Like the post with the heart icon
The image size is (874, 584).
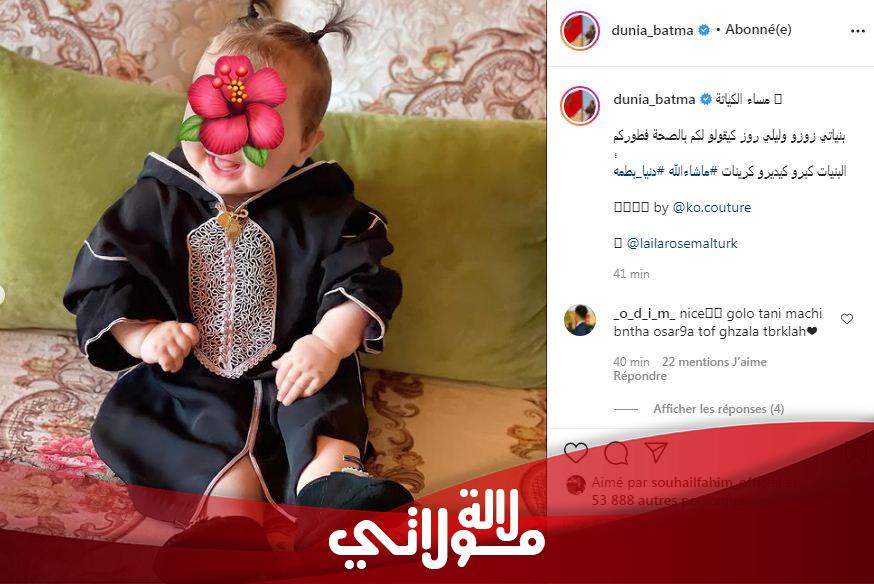pyautogui.click(x=576, y=452)
